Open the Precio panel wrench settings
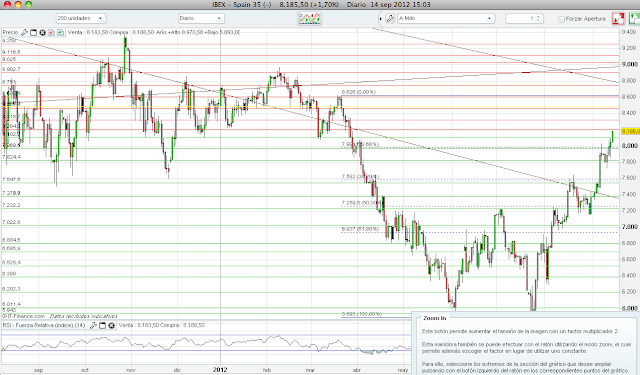640x375 pixels. [x=24, y=32]
